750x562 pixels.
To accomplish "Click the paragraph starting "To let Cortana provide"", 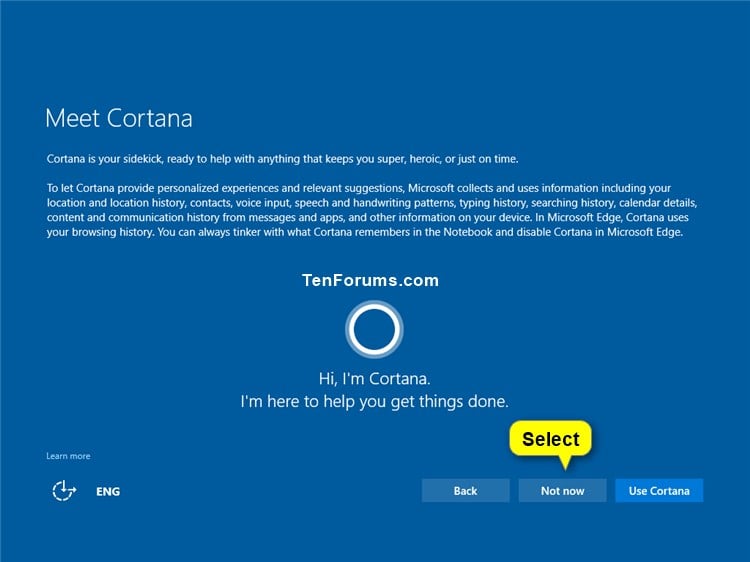I will point(372,210).
